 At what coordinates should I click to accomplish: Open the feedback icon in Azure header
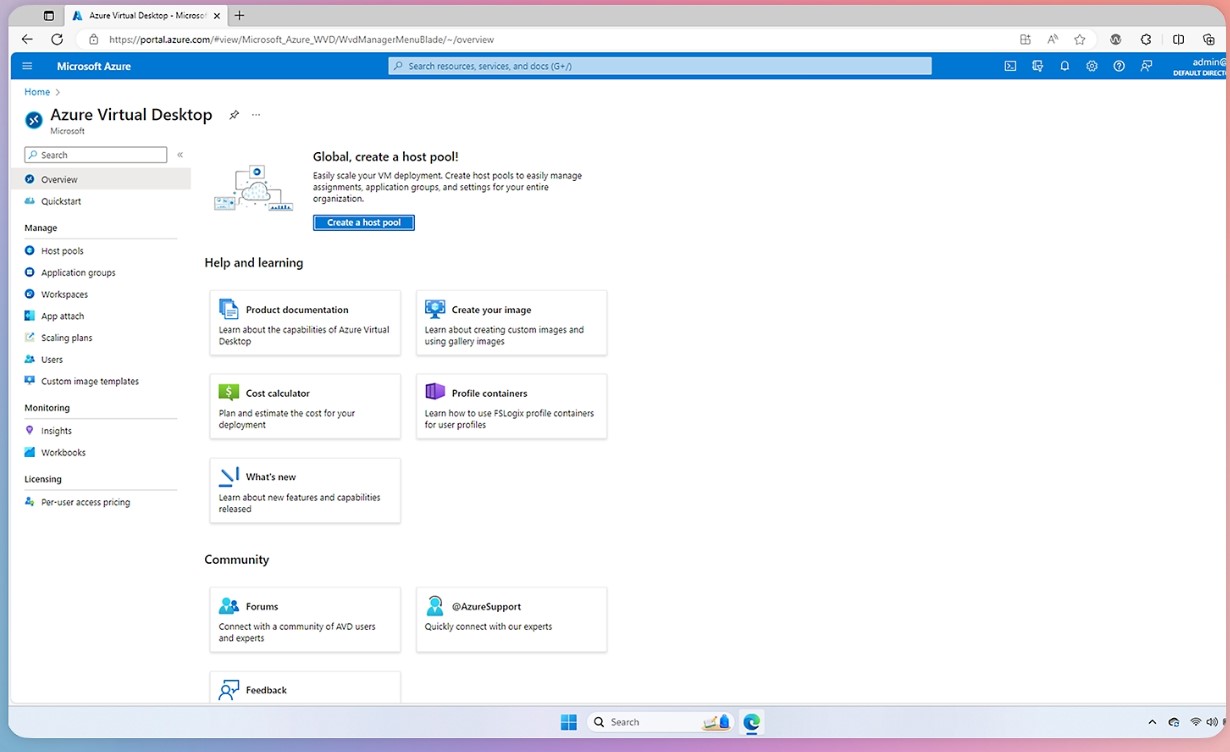(1146, 66)
